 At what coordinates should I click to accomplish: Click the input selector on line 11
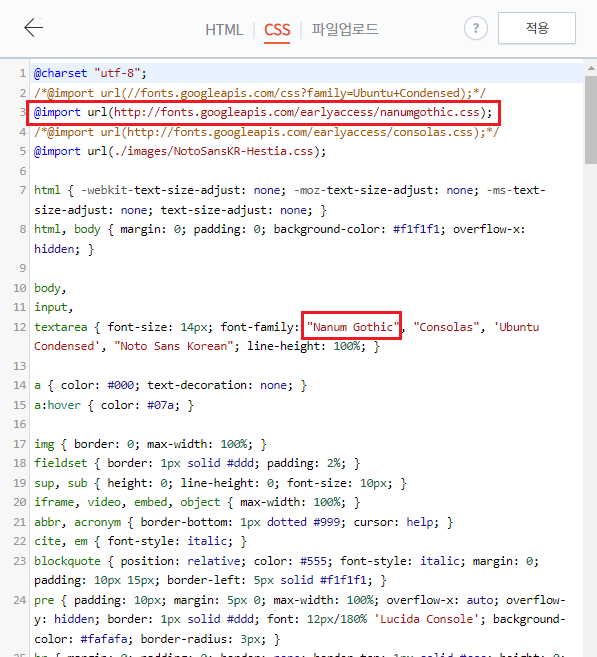pos(50,307)
